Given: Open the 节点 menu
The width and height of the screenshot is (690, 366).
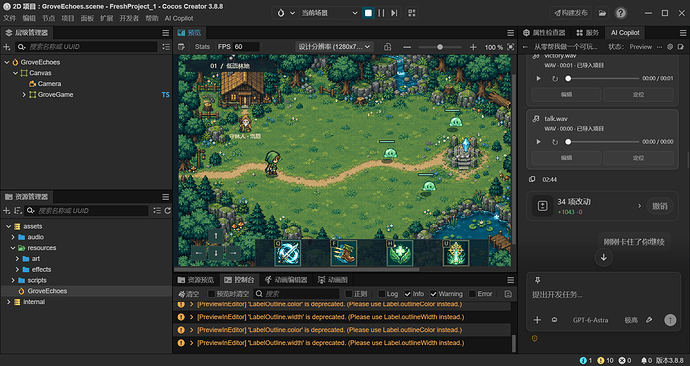Looking at the screenshot, I should [48, 18].
